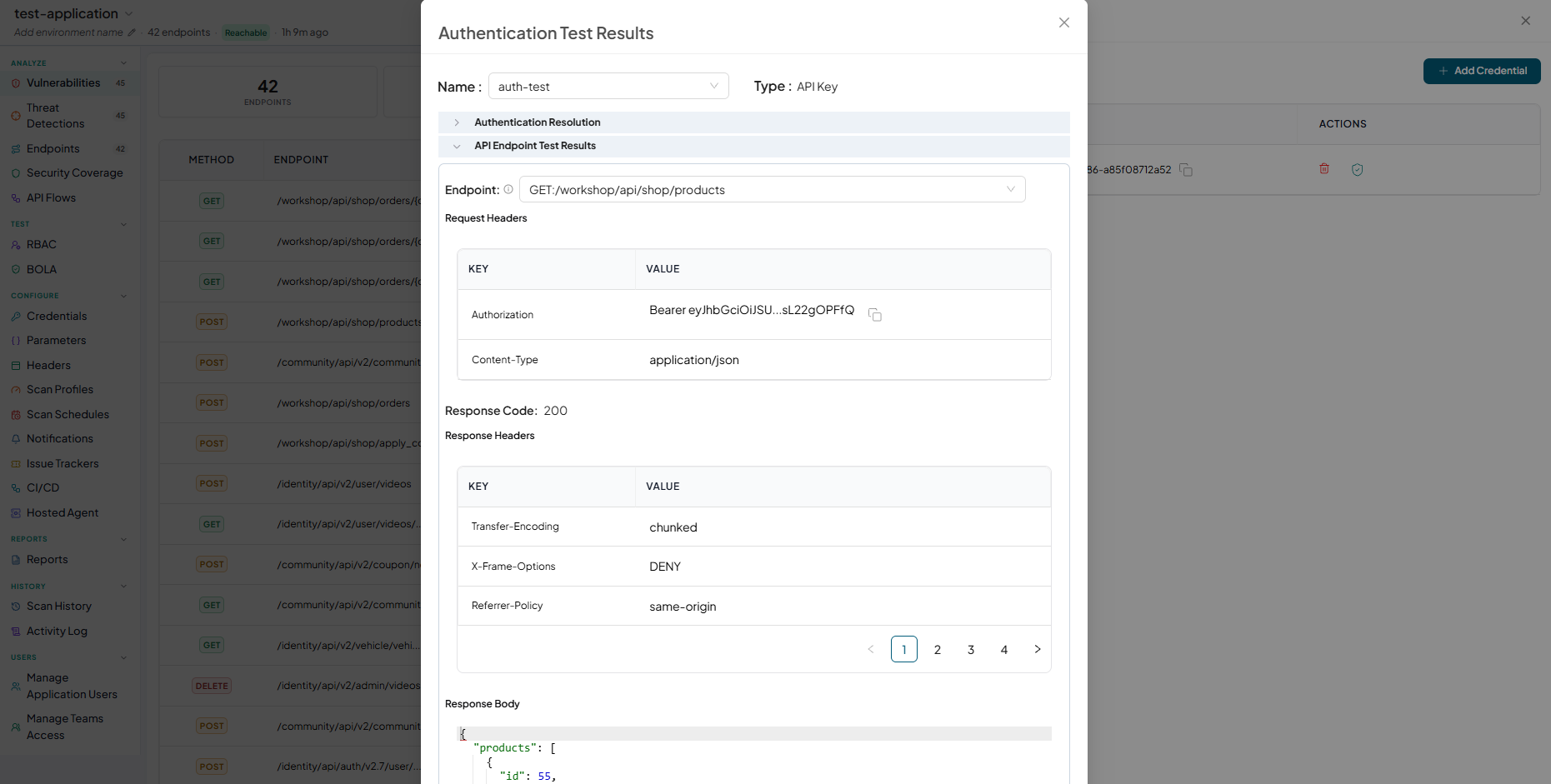Collapse the CONFIGURE sidebar section
Viewport: 1551px width, 784px height.
pyautogui.click(x=123, y=295)
